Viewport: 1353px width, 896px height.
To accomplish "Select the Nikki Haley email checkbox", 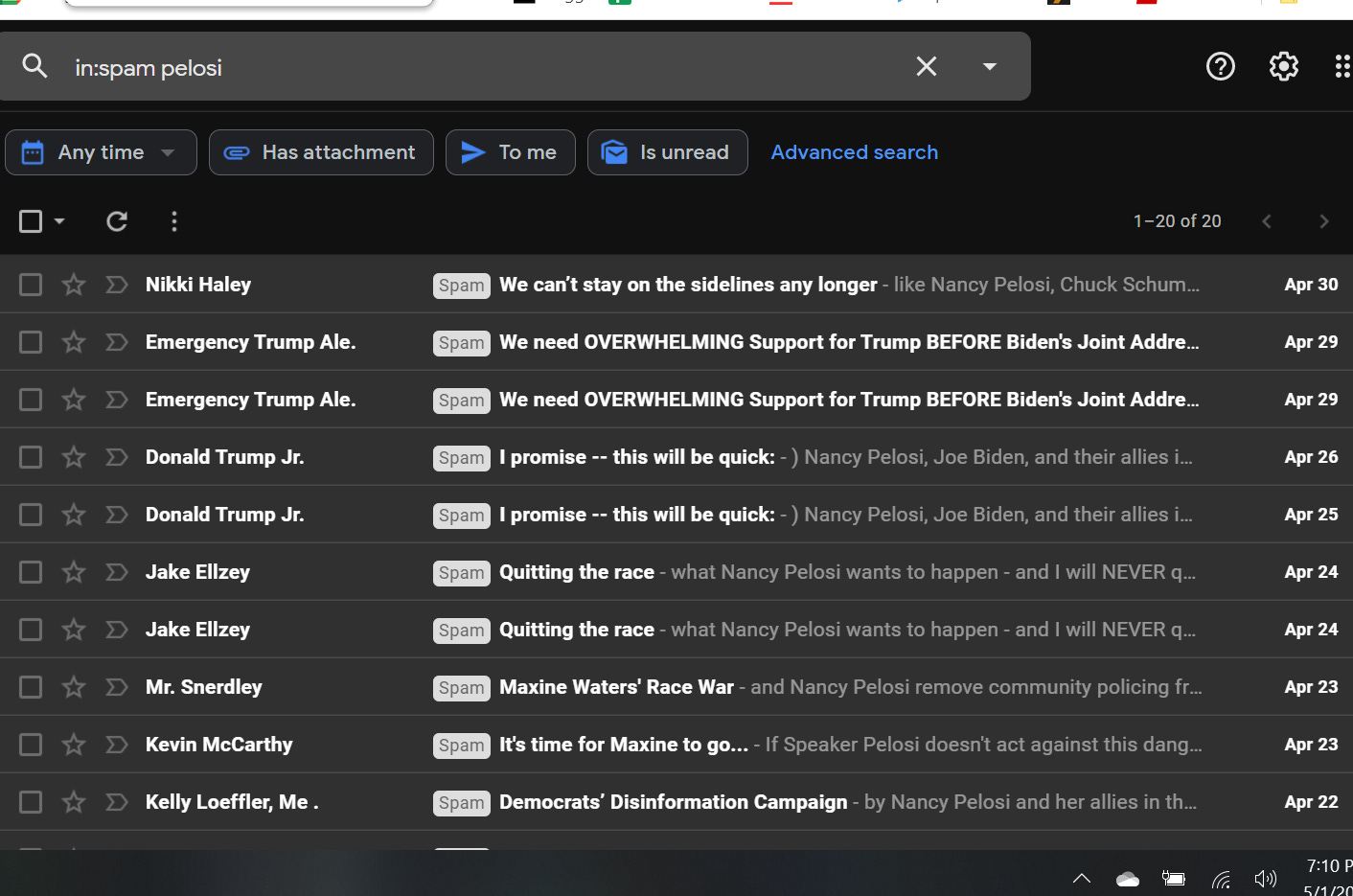I will click(x=31, y=285).
